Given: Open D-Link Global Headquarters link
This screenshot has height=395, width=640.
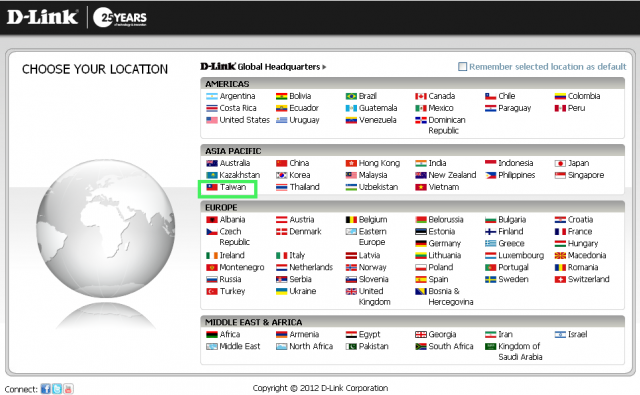Looking at the screenshot, I should coord(263,67).
